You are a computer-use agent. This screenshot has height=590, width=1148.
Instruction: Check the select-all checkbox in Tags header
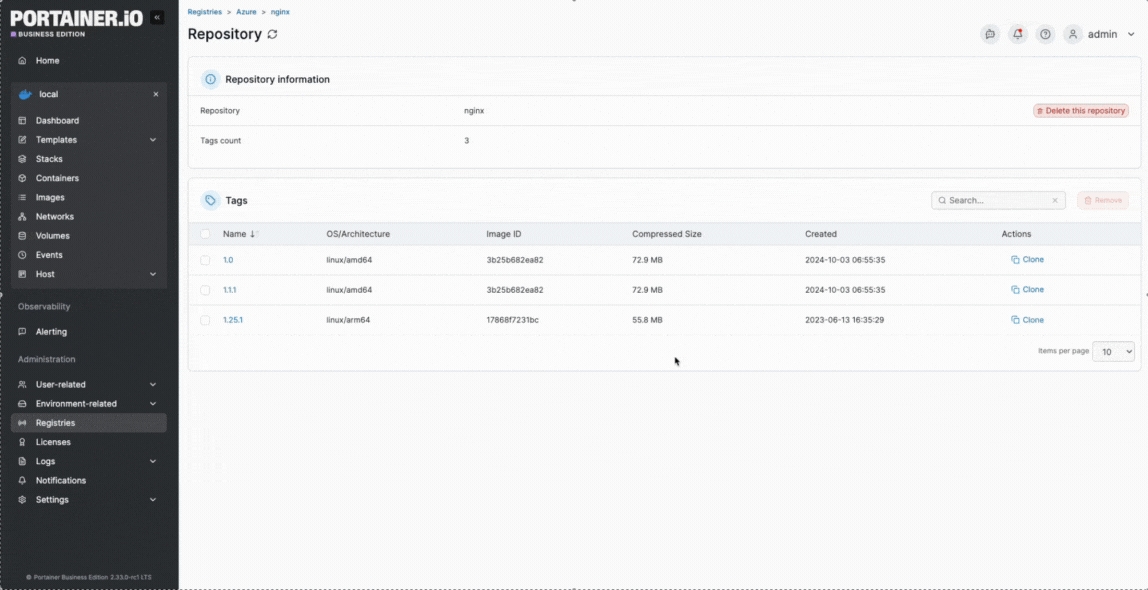click(x=205, y=234)
